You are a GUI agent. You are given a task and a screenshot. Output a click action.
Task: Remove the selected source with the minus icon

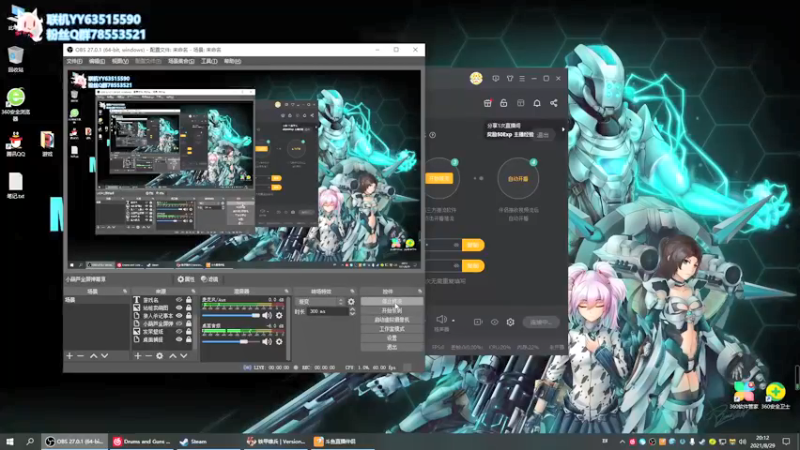[148, 356]
